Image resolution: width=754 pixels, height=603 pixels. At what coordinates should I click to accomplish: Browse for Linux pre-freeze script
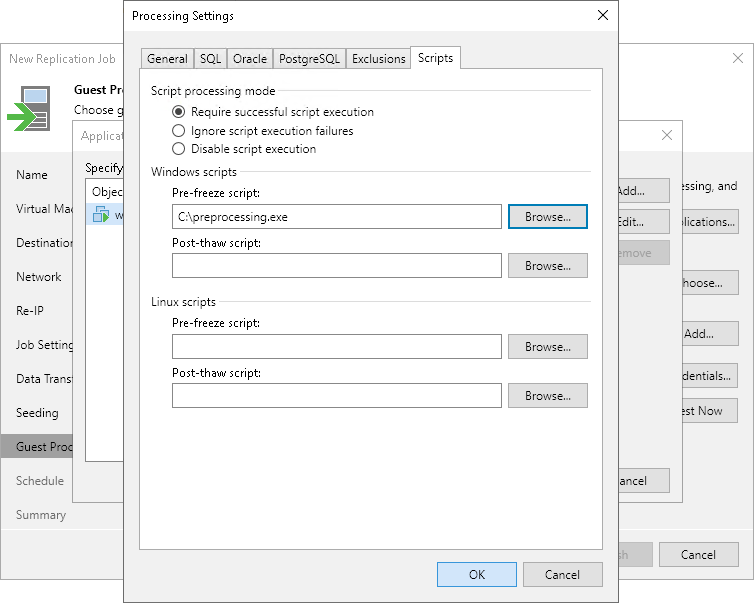[548, 347]
